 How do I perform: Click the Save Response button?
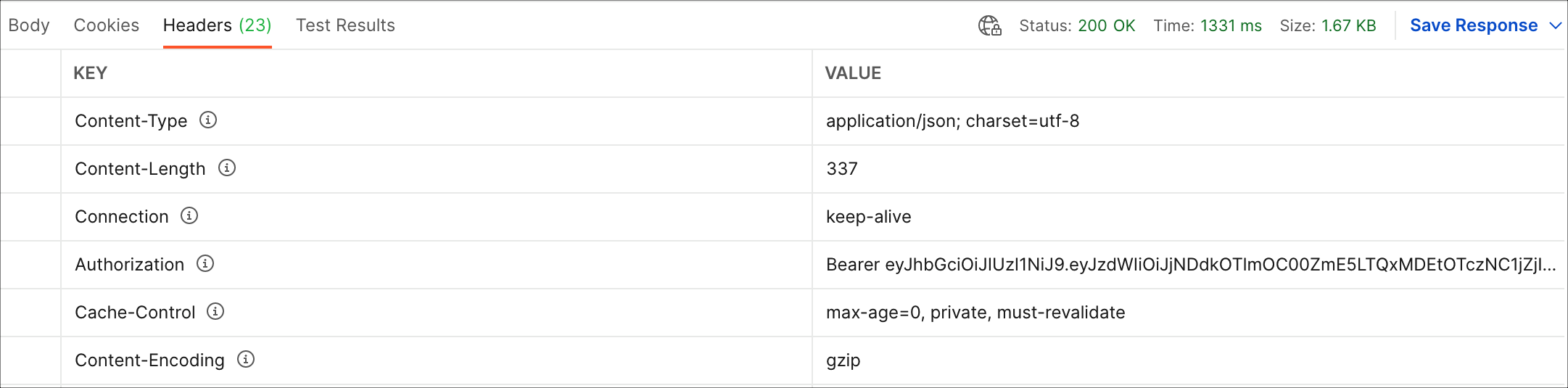(x=1474, y=25)
